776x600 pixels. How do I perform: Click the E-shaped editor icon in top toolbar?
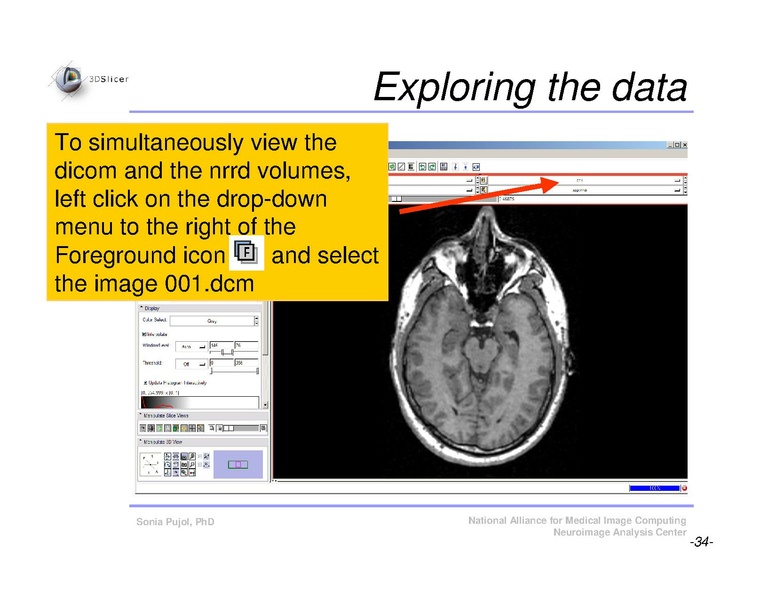tap(411, 167)
